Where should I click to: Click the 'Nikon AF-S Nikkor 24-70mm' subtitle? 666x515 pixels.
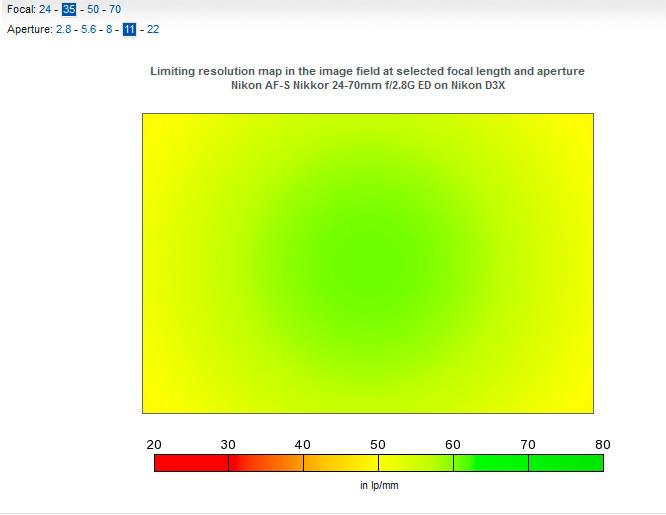point(368,85)
